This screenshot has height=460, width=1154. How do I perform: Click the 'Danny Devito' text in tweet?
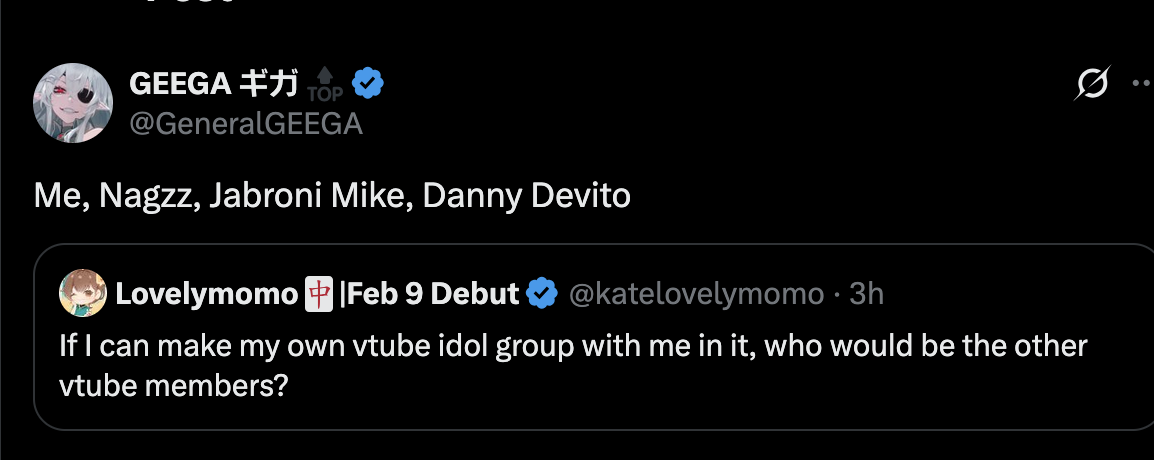[x=527, y=196]
